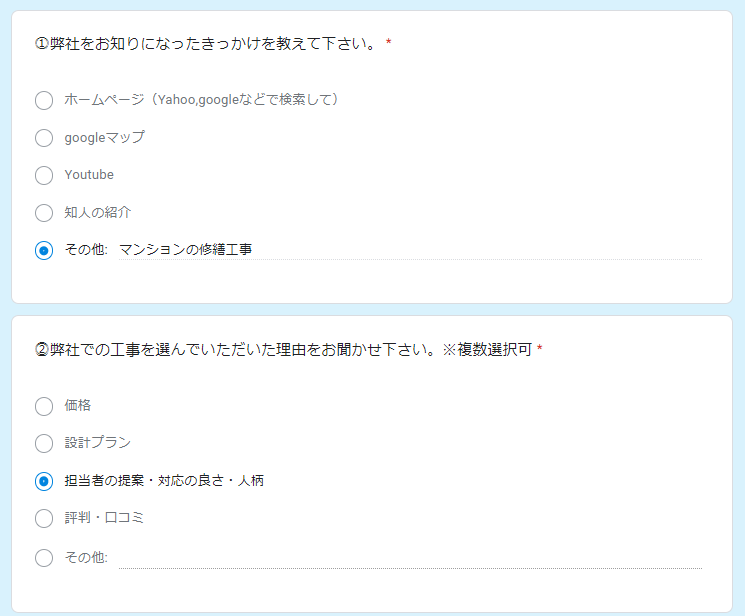Select the 価格 radio option
The image size is (745, 616).
[x=44, y=406]
